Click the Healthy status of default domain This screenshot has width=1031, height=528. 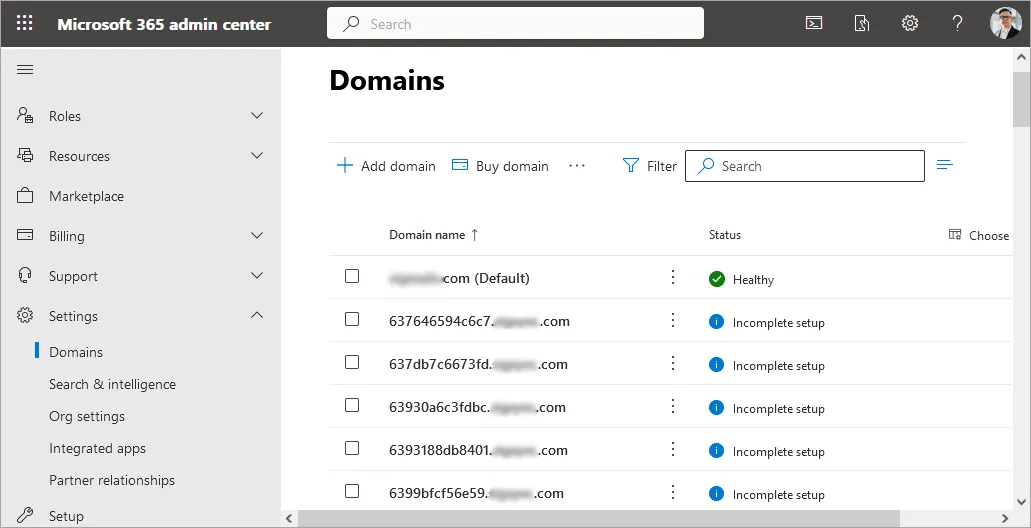click(x=741, y=279)
